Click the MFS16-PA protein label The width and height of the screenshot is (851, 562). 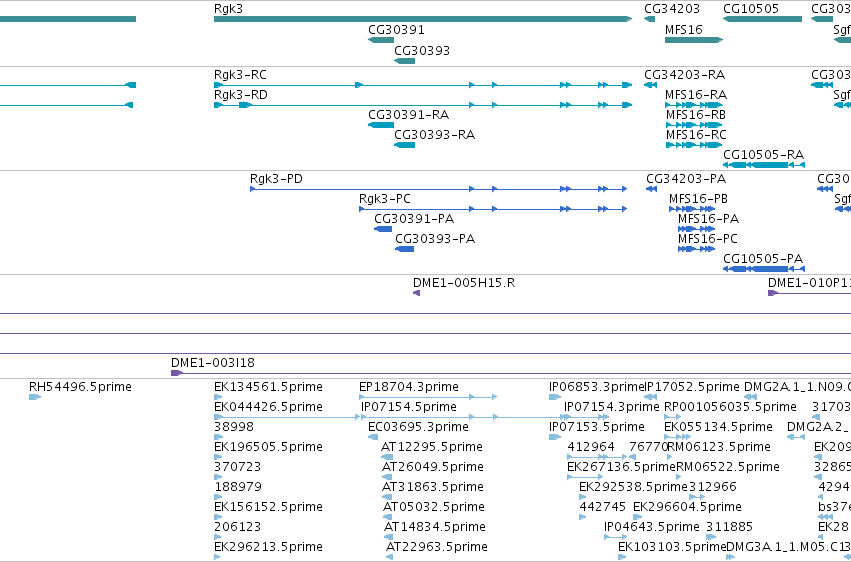coord(708,219)
